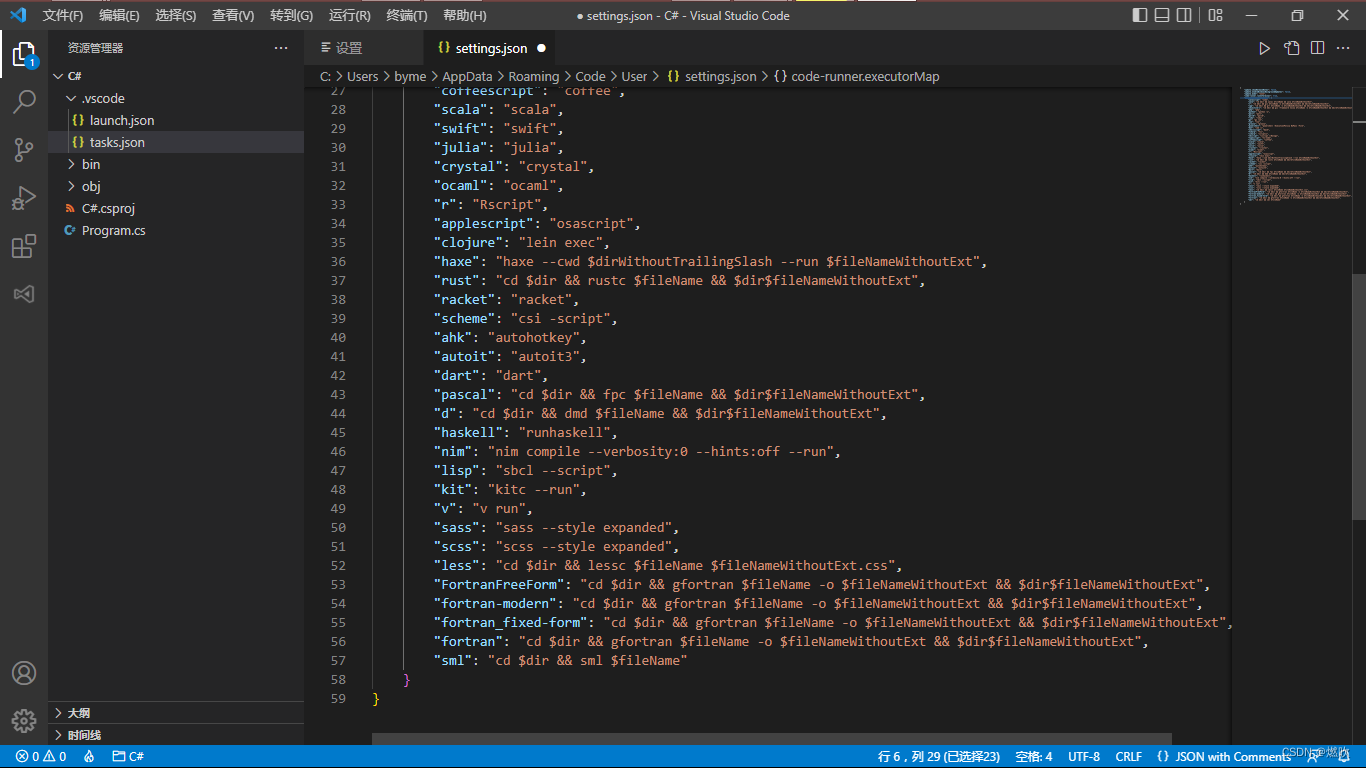Image resolution: width=1366 pixels, height=768 pixels.
Task: Click the Run Code play icon
Action: (1264, 48)
